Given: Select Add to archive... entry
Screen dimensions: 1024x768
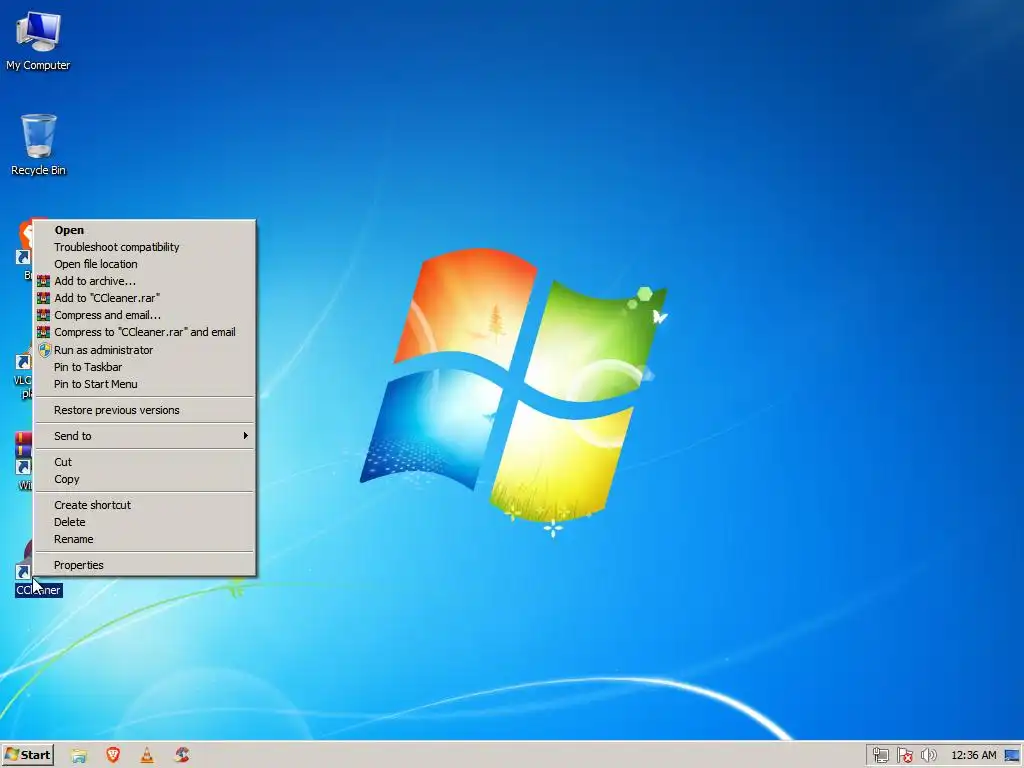Looking at the screenshot, I should pos(144,281).
